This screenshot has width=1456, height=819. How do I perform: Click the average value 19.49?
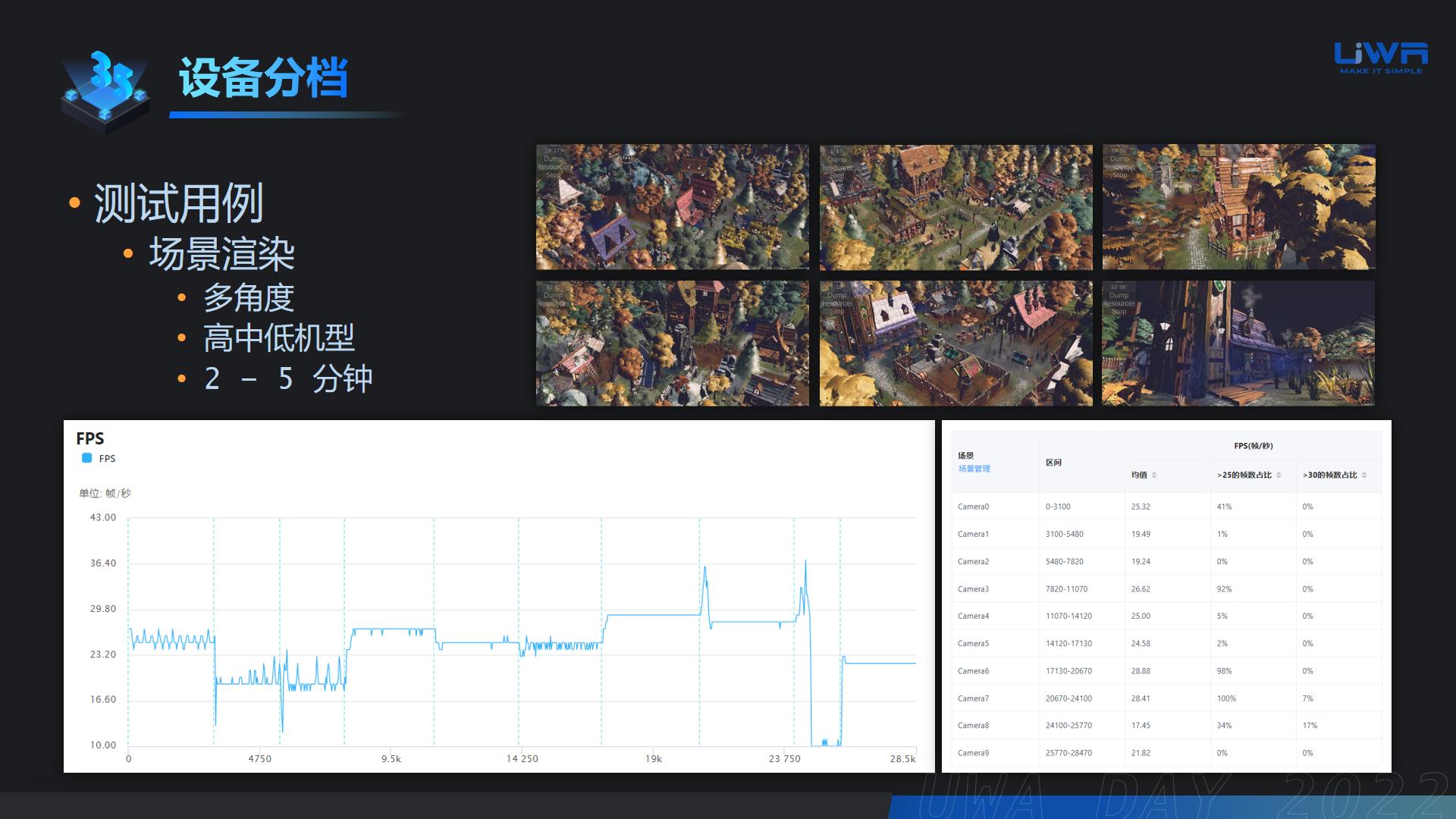pyautogui.click(x=1141, y=534)
